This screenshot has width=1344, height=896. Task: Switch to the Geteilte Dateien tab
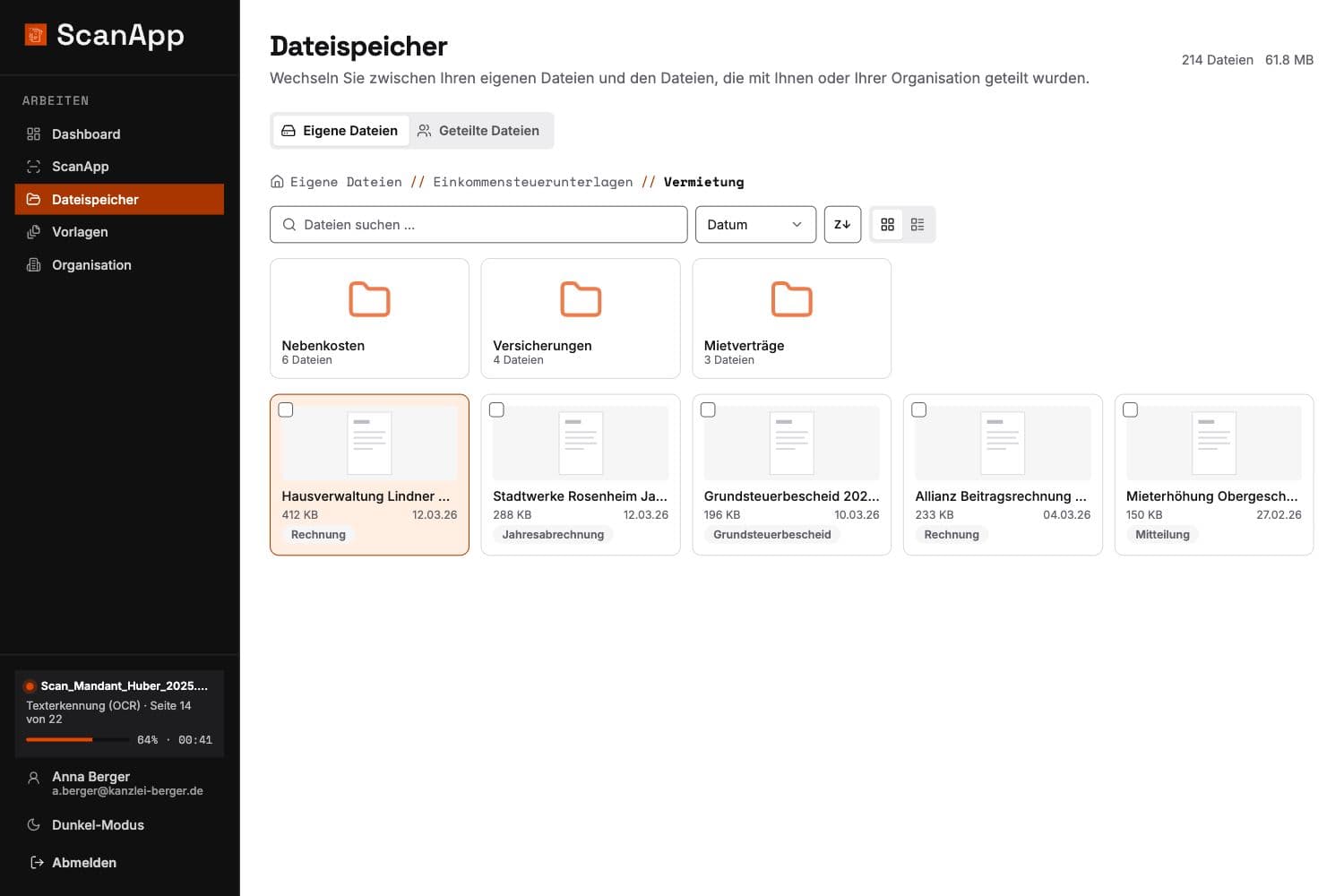(478, 131)
